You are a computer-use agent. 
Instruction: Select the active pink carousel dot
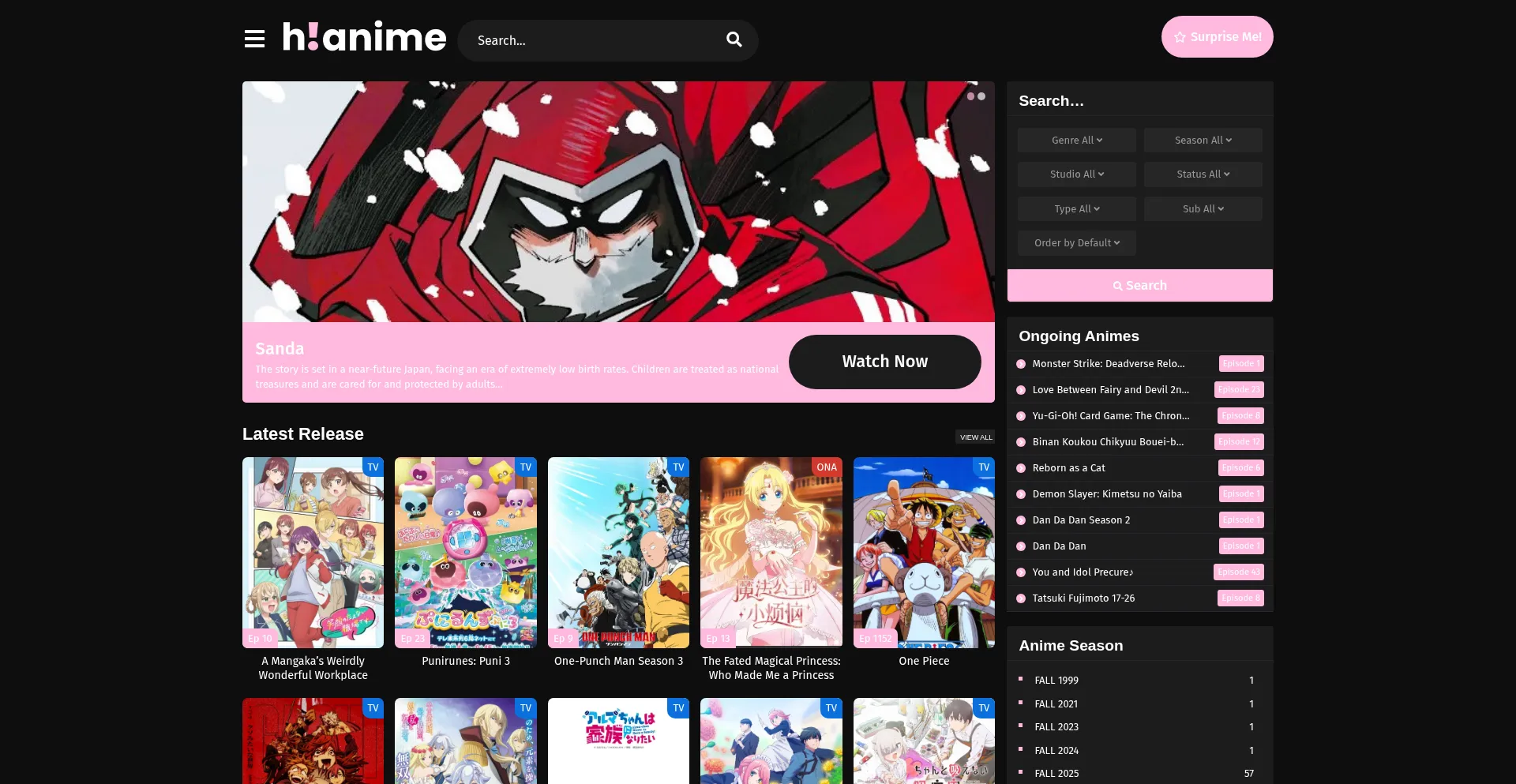click(x=970, y=96)
